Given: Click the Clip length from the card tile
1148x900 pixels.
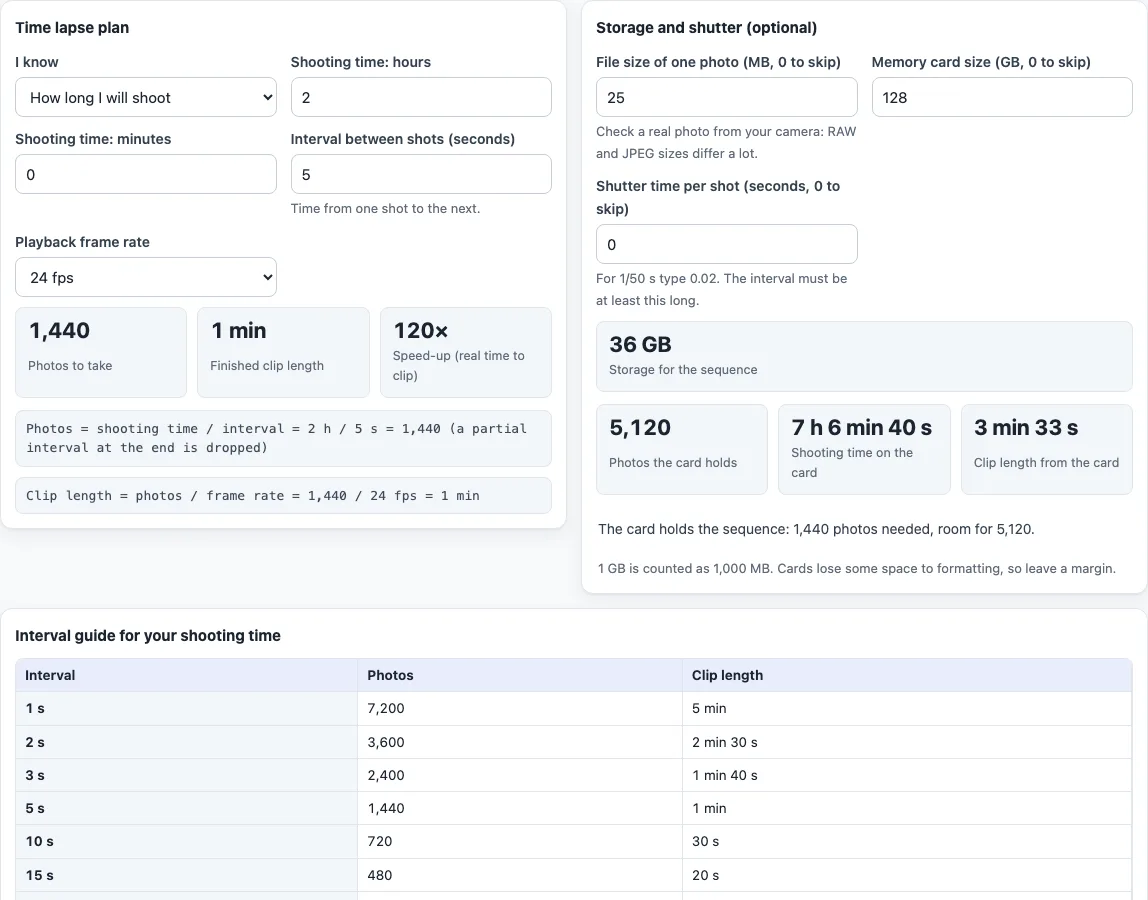Looking at the screenshot, I should tap(1047, 450).
